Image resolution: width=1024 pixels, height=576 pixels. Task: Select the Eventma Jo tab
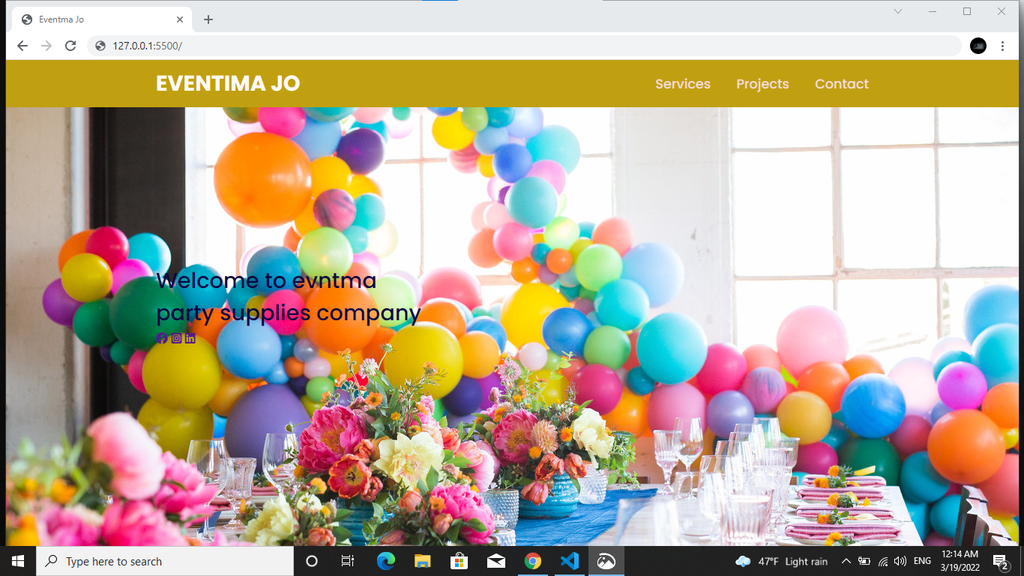click(x=102, y=20)
